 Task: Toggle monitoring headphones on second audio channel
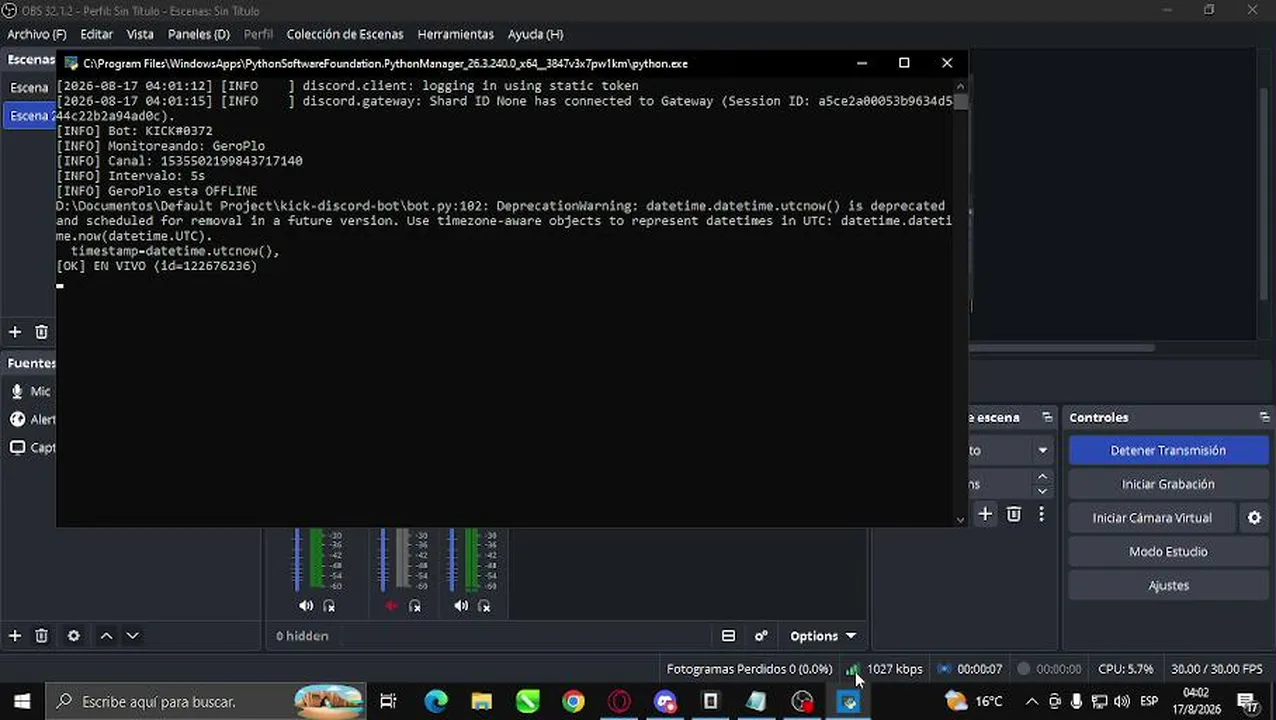414,605
